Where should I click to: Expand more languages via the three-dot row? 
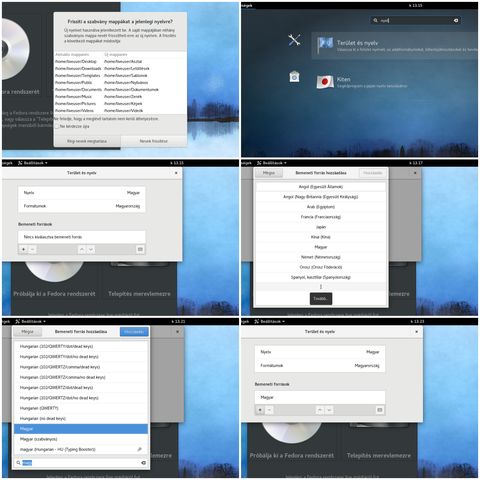pos(320,287)
